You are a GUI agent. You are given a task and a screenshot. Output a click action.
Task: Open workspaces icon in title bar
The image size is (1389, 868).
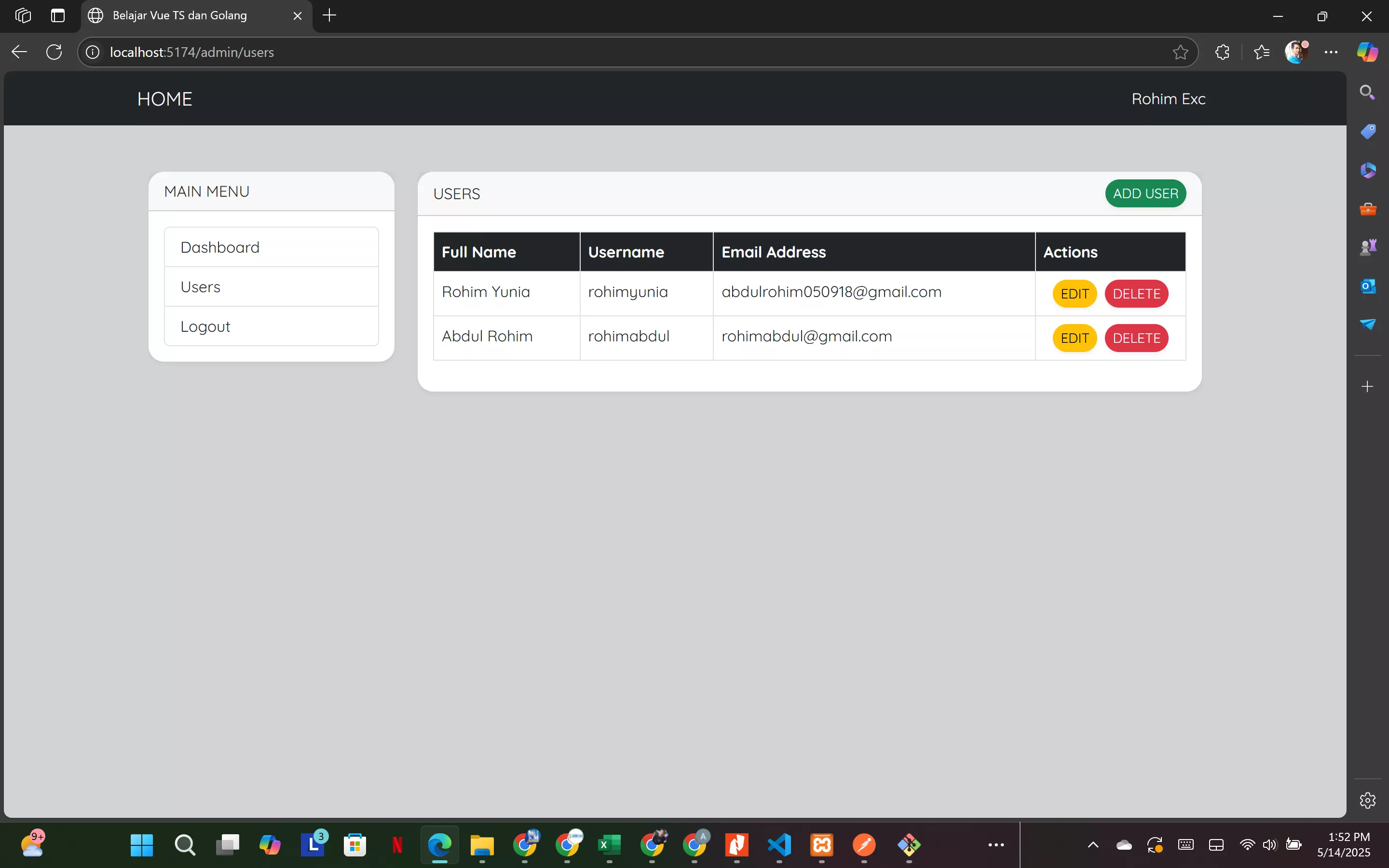tap(23, 15)
